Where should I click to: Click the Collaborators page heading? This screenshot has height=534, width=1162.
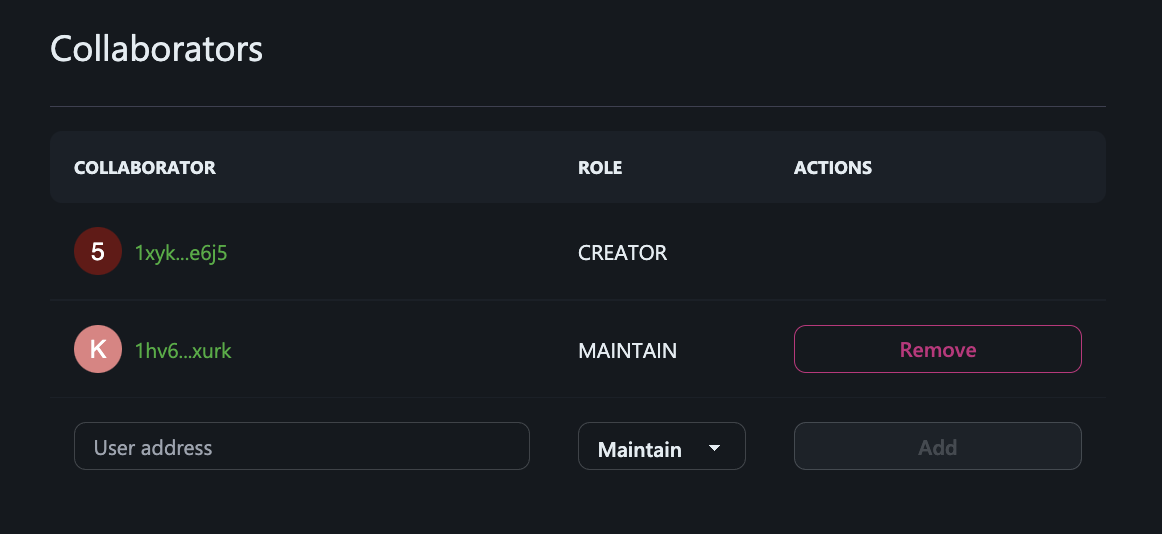pyautogui.click(x=156, y=49)
